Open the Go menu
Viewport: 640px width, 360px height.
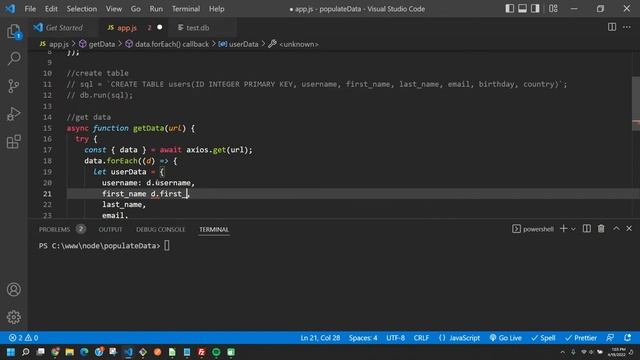136,9
